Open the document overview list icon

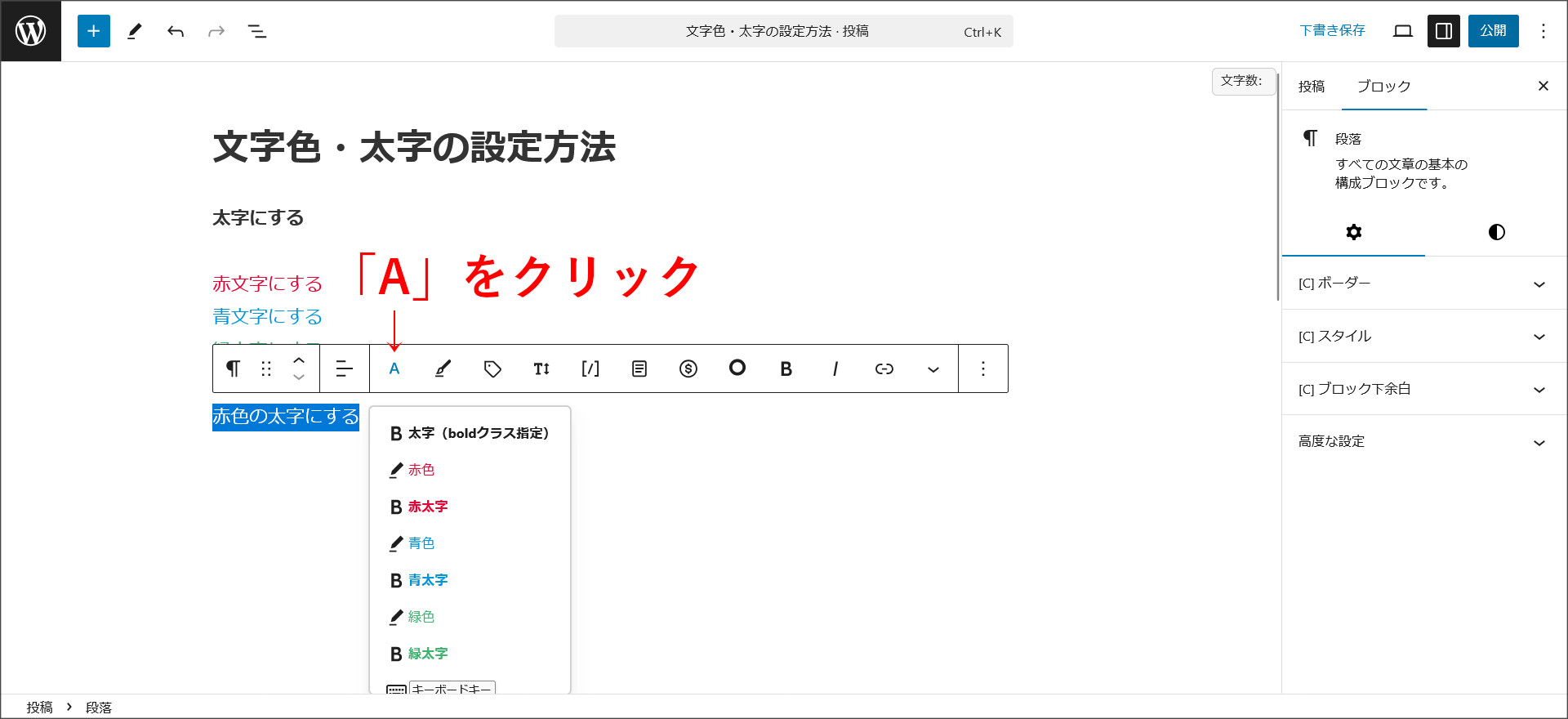257,31
